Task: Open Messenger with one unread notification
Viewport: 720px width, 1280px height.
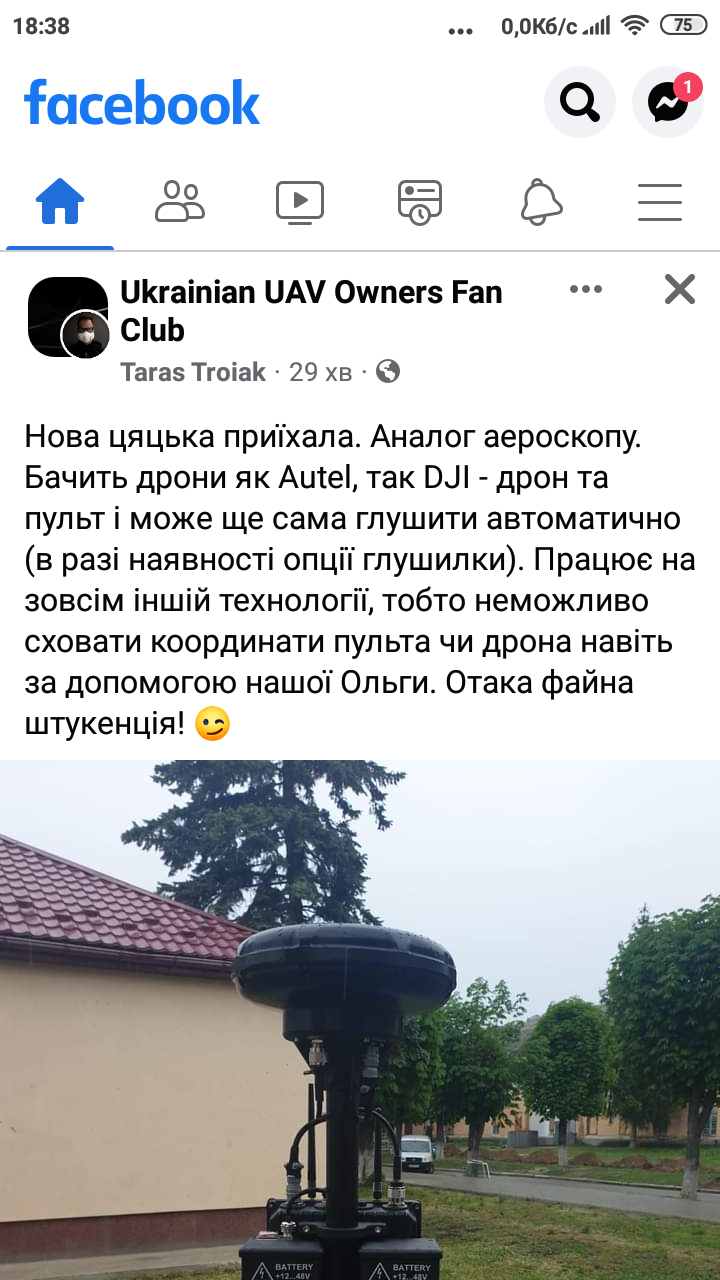Action: (668, 101)
